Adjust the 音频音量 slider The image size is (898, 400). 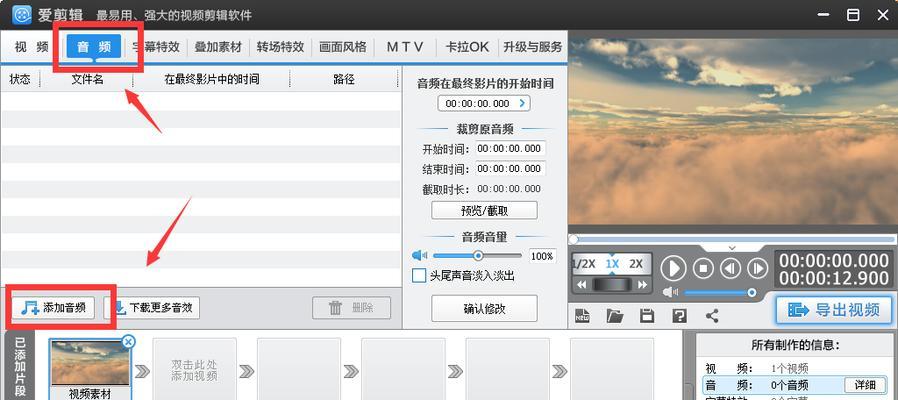pos(478,256)
